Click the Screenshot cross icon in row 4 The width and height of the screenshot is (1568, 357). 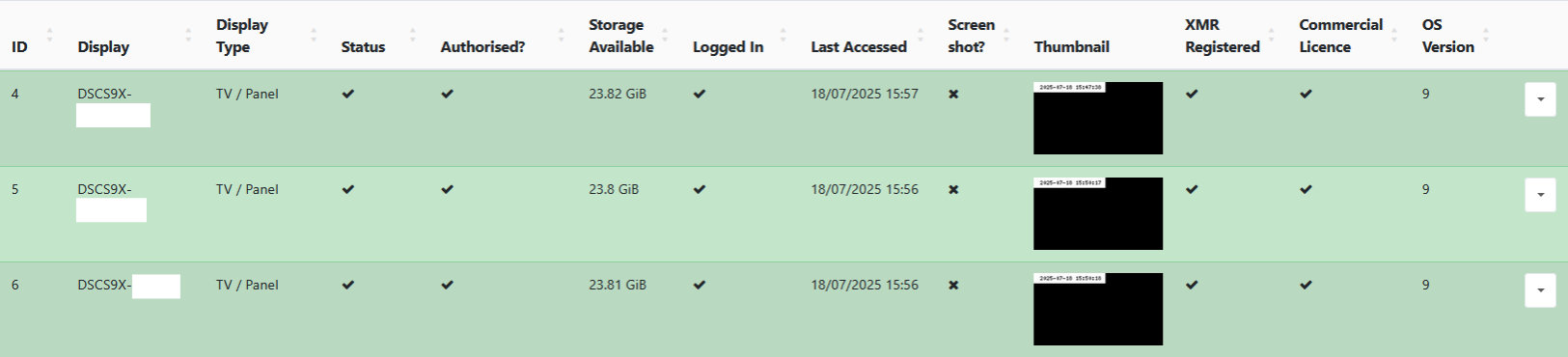tap(953, 94)
